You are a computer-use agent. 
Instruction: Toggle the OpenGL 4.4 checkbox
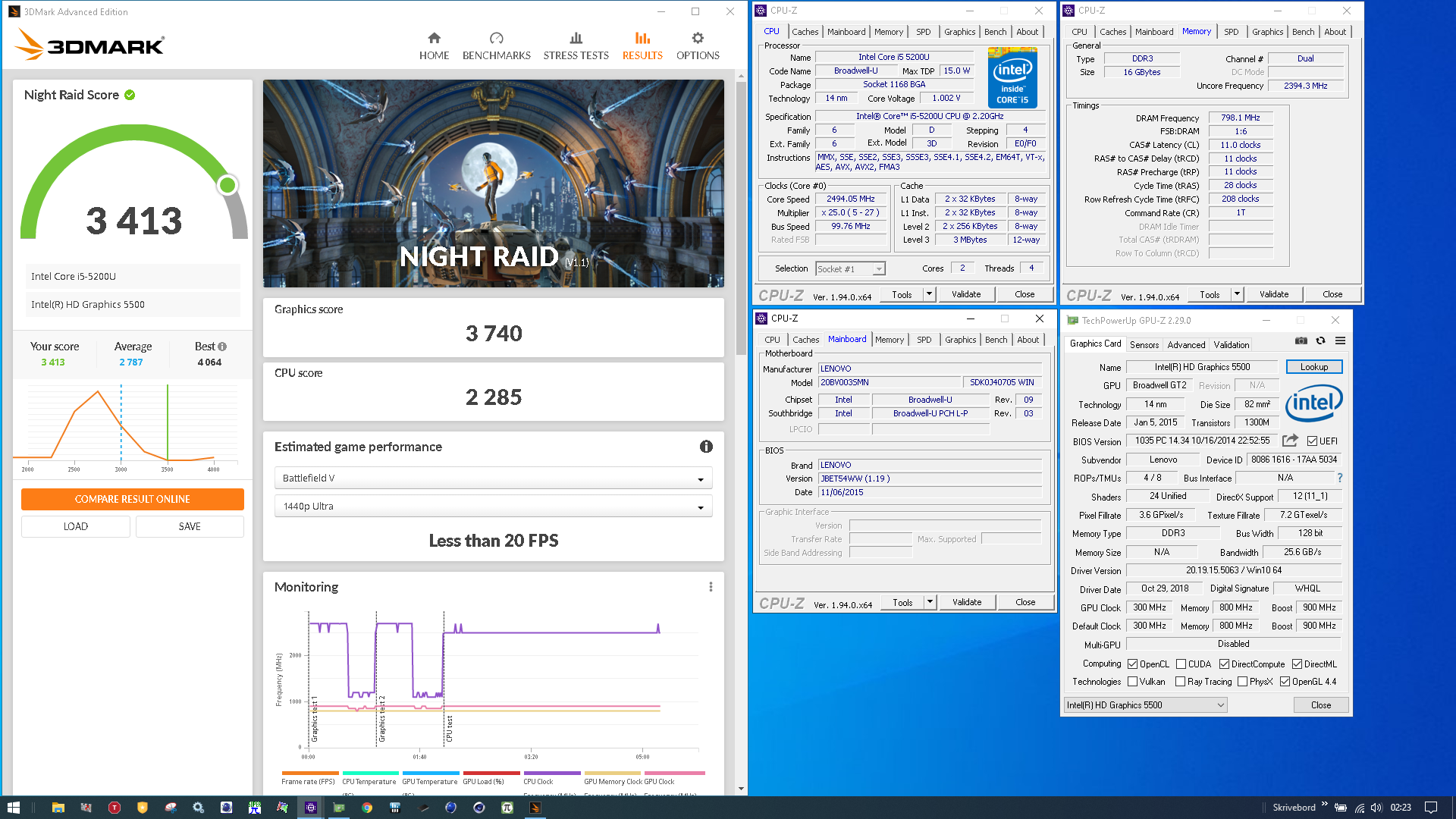pyautogui.click(x=1285, y=682)
